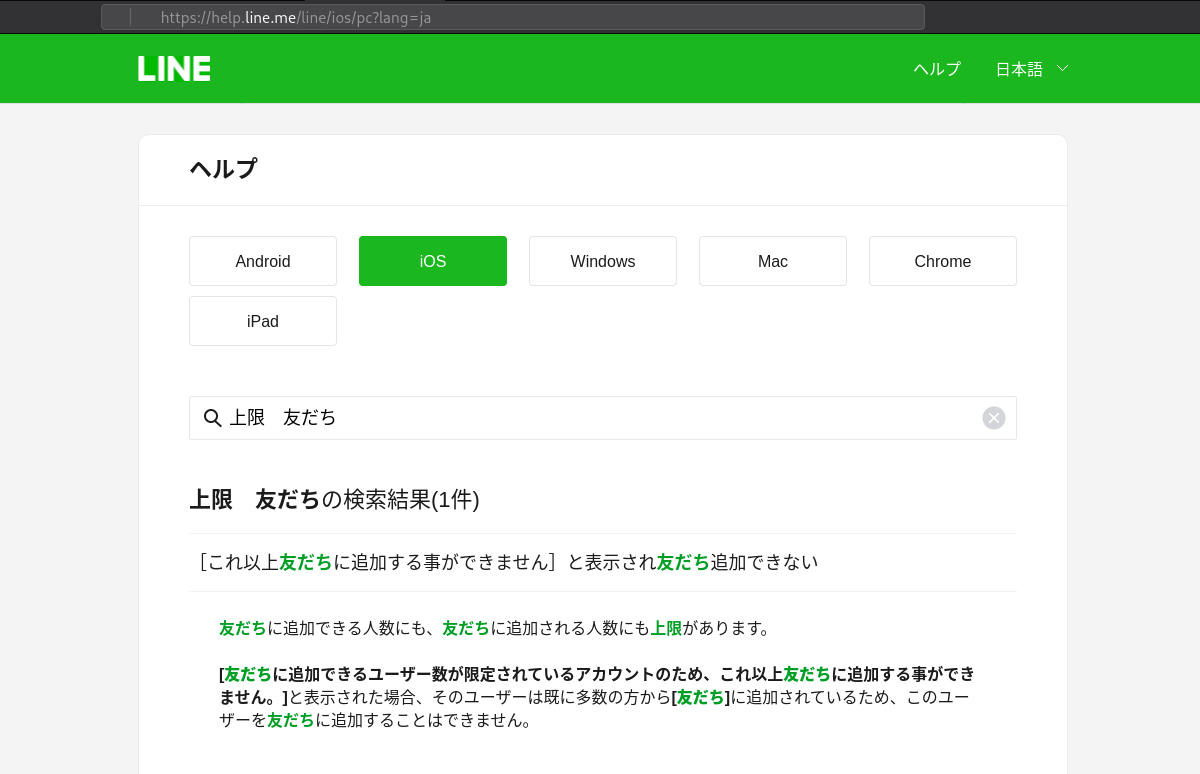Click the LINE logo
1200x774 pixels.
click(173, 68)
